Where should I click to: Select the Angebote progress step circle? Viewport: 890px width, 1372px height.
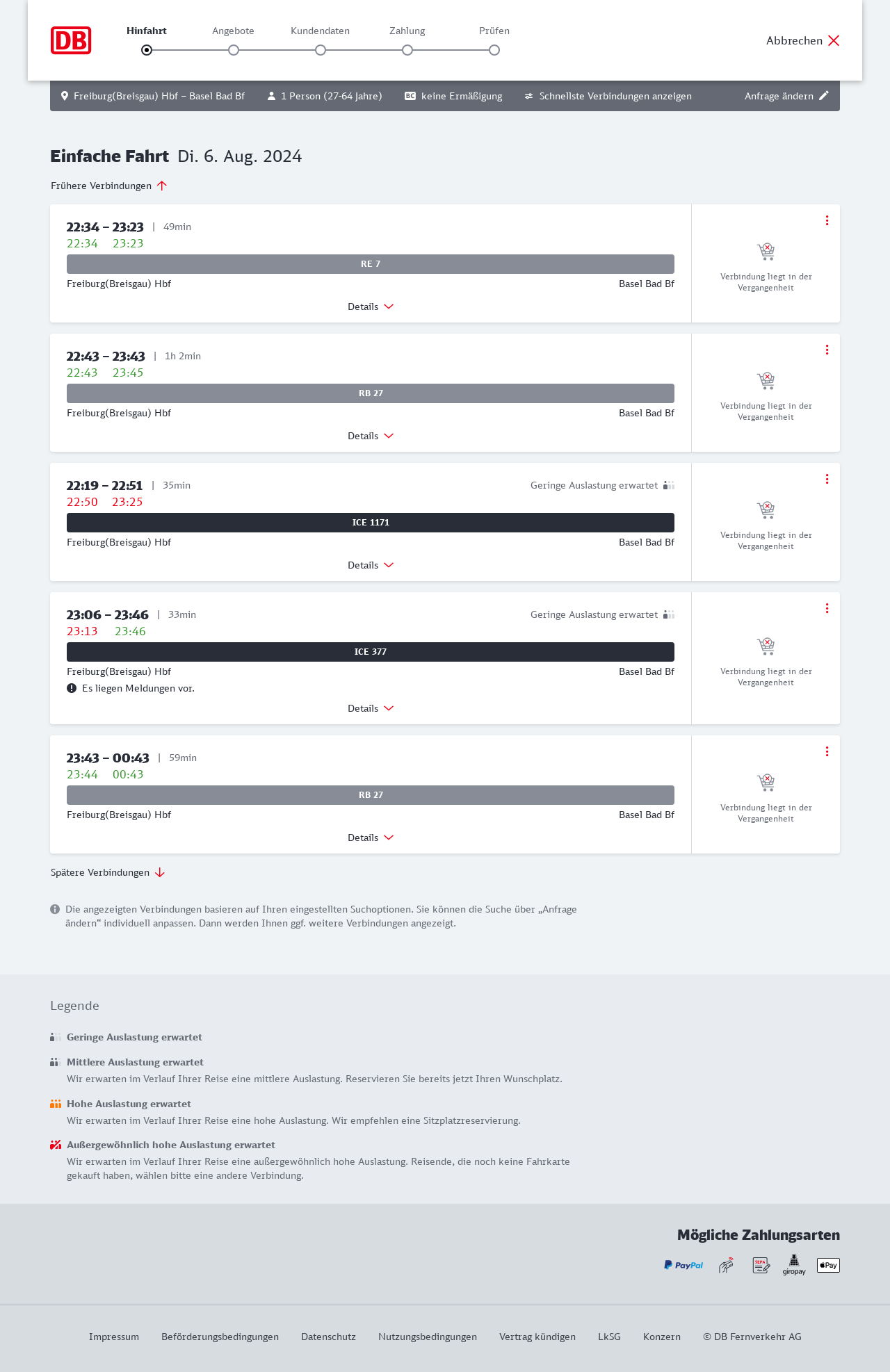point(234,50)
